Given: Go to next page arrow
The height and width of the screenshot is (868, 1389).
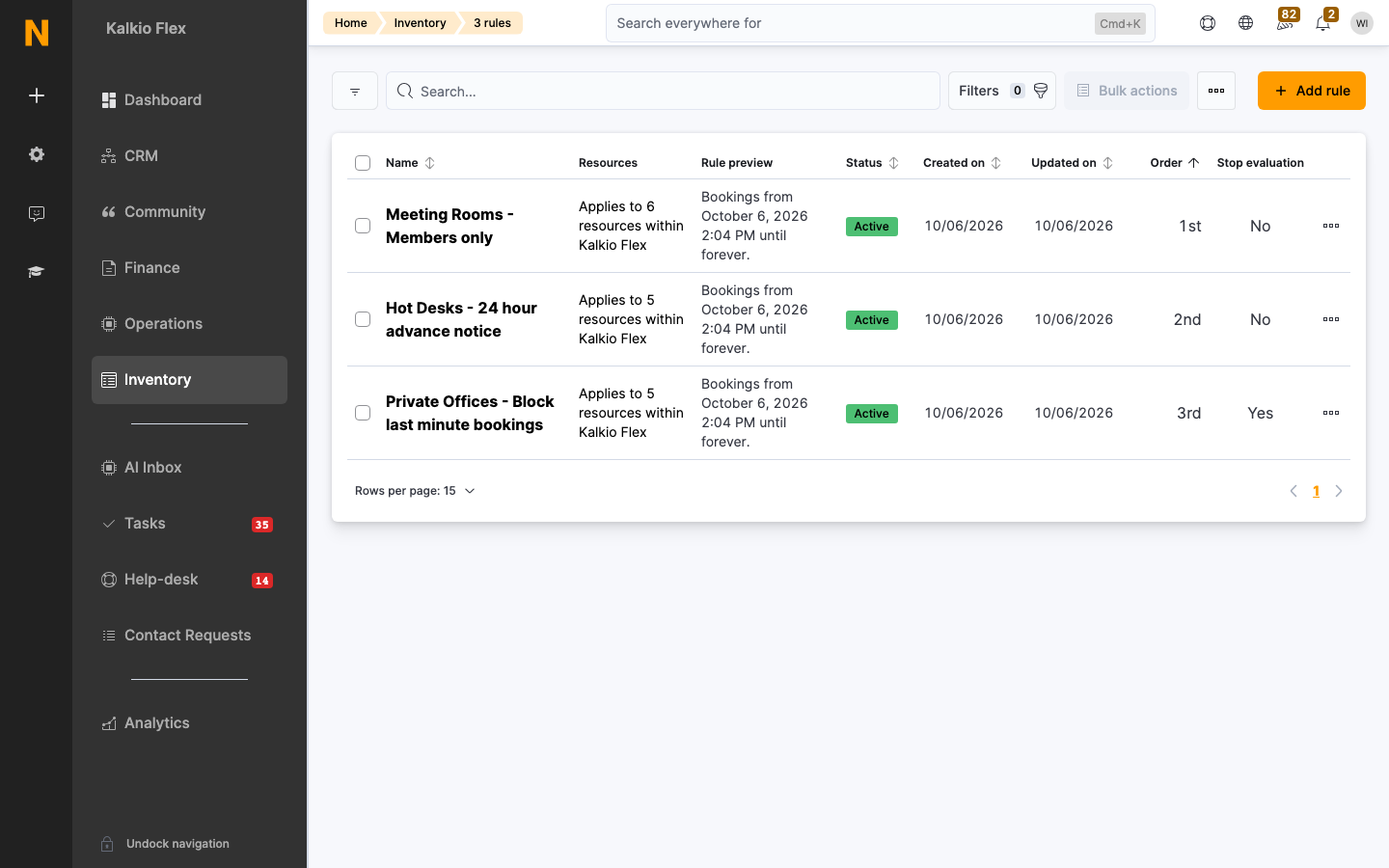Looking at the screenshot, I should tap(1339, 491).
